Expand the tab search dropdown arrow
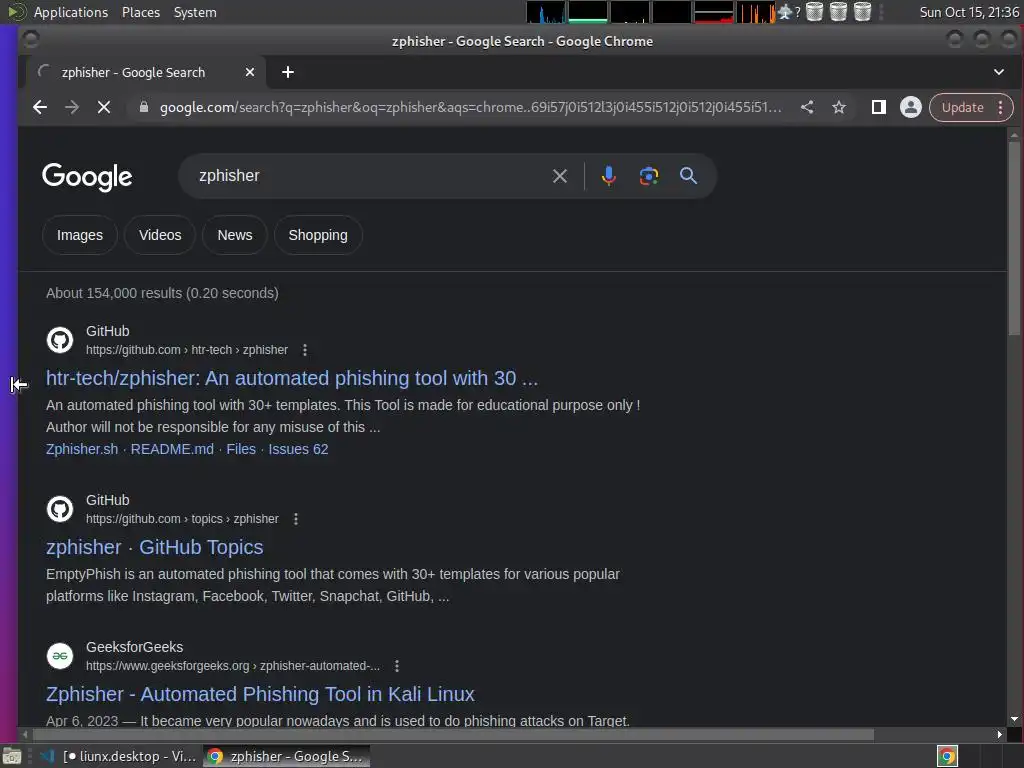 pyautogui.click(x=999, y=72)
